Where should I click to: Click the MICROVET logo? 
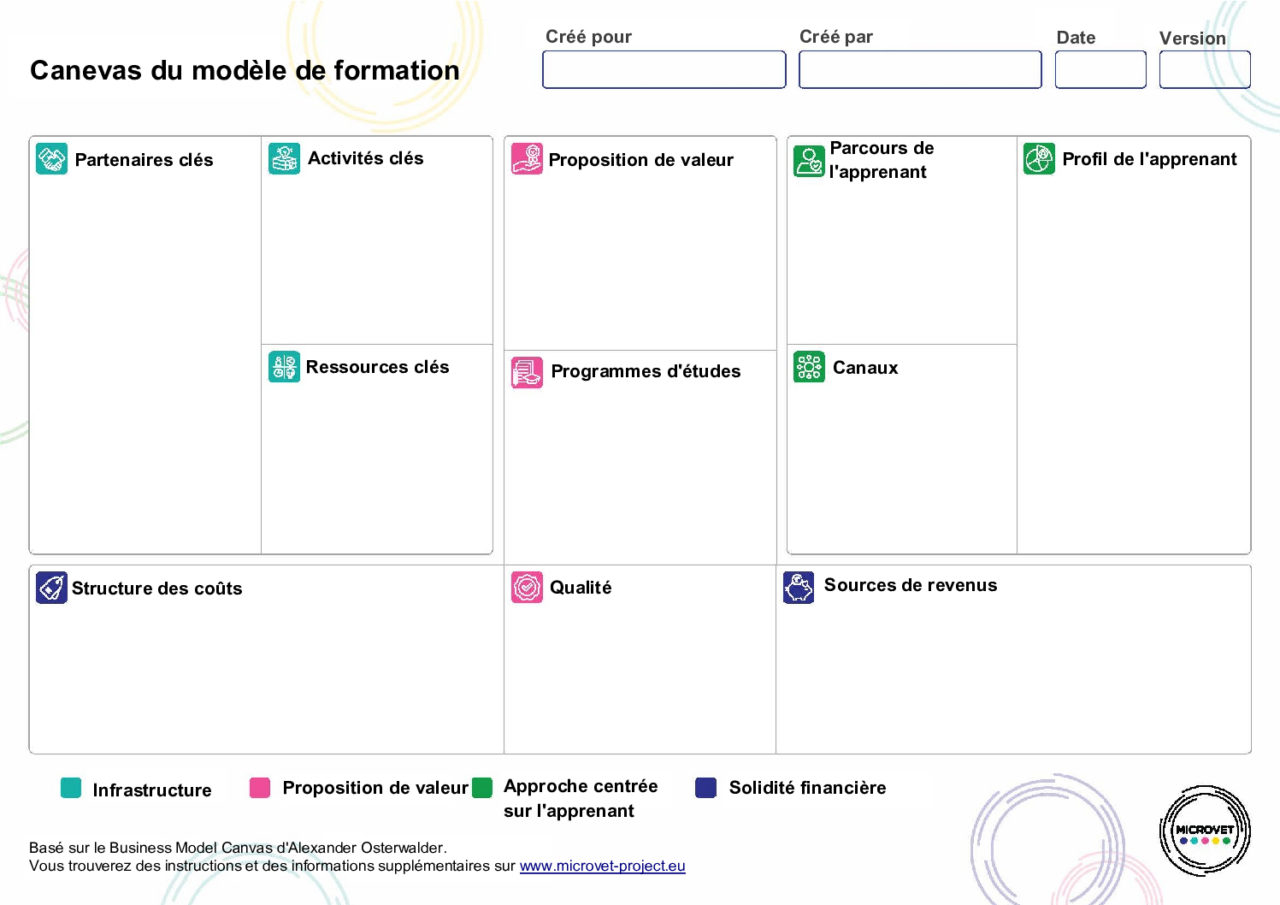click(x=1205, y=831)
